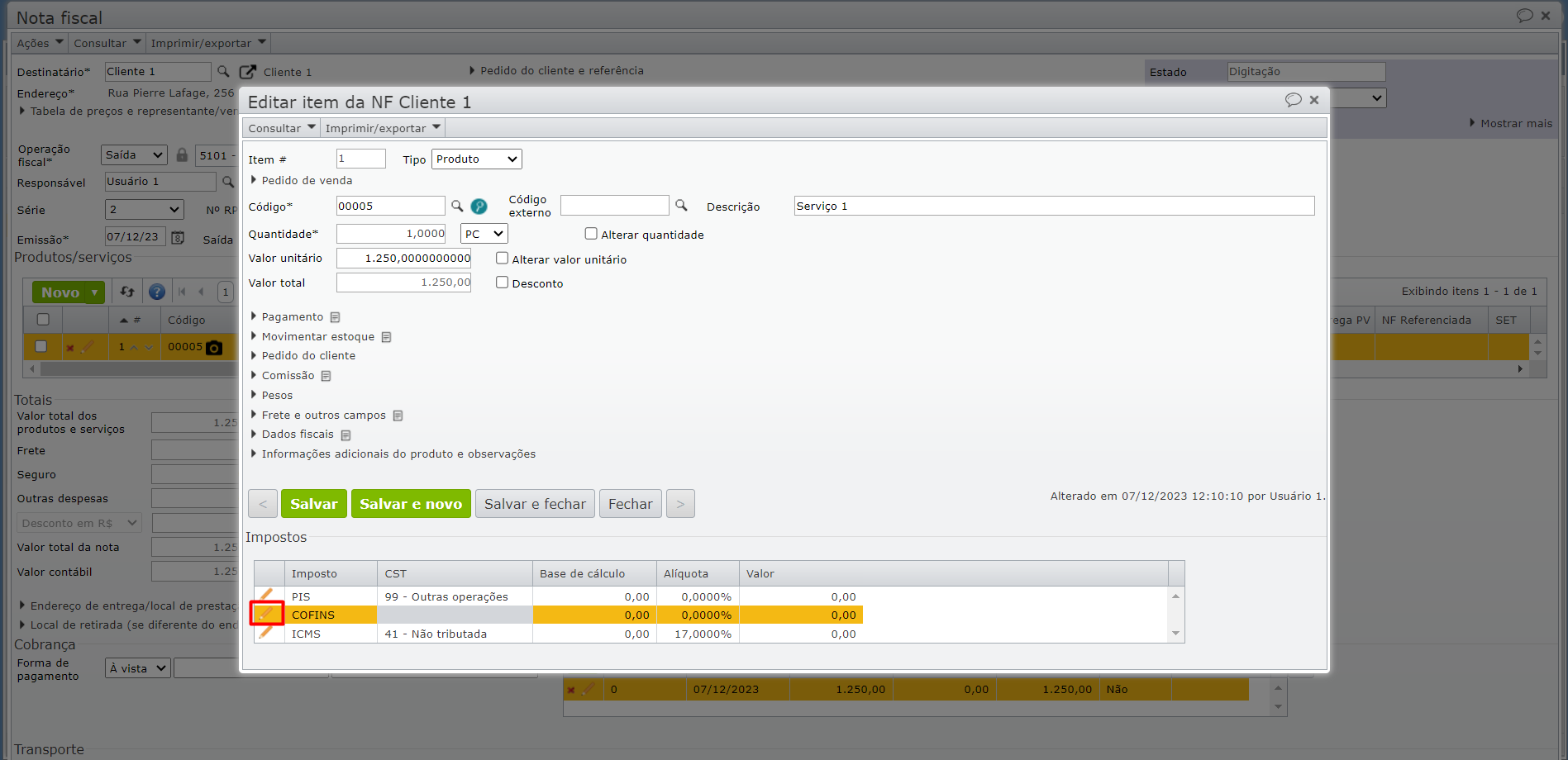Select the '41 - Não tributada' CST cell
1568x760 pixels.
click(x=455, y=634)
